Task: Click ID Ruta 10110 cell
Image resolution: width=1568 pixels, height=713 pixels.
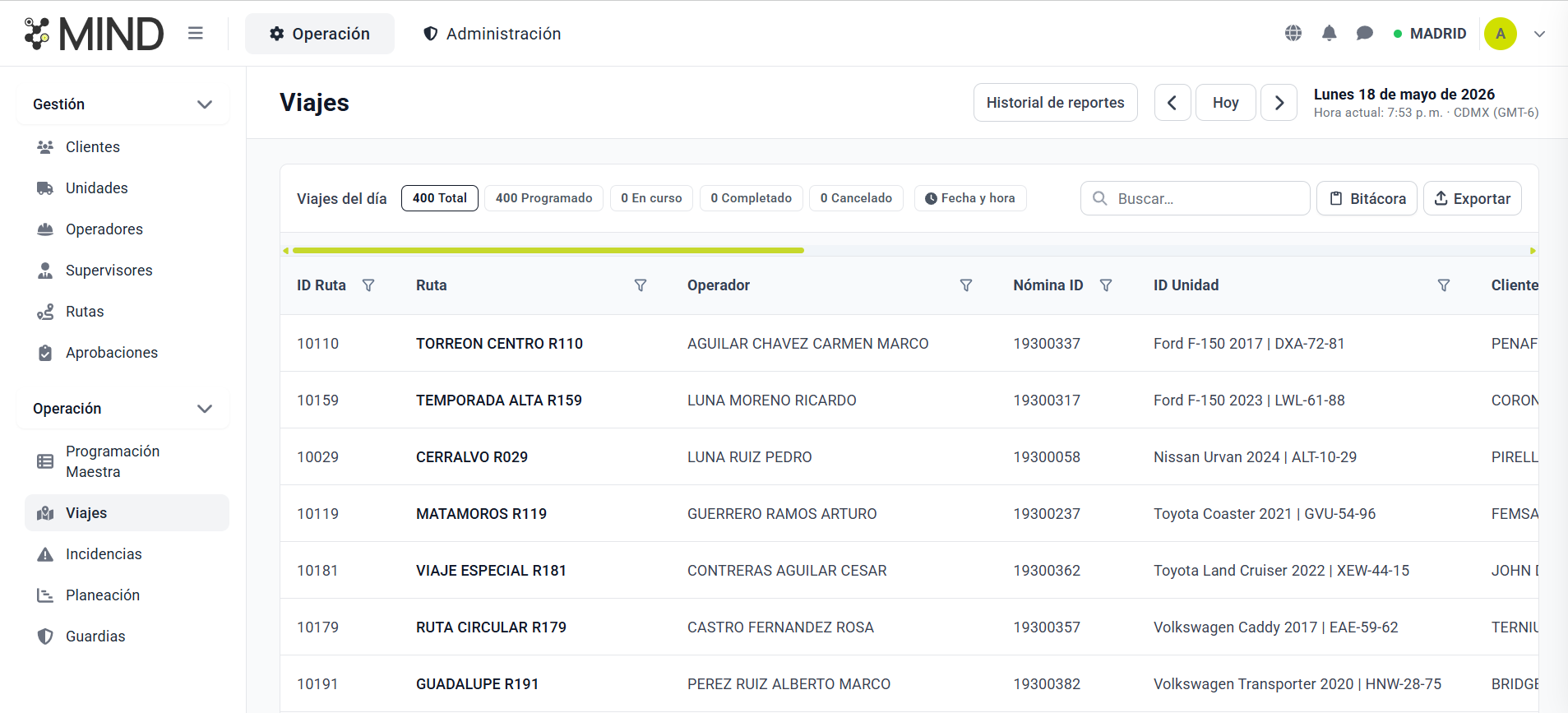Action: 317,344
